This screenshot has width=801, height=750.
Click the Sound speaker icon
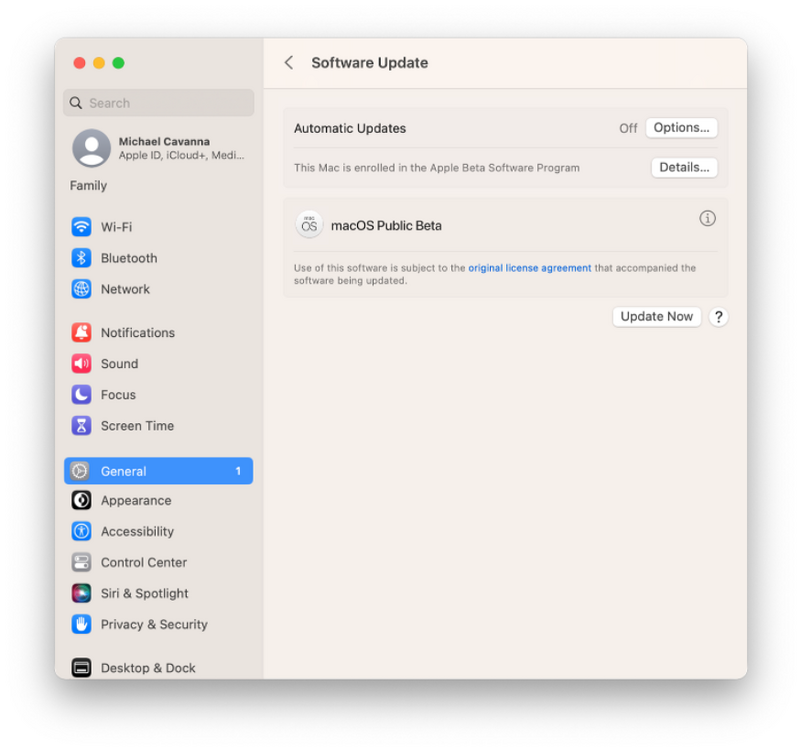(x=81, y=364)
